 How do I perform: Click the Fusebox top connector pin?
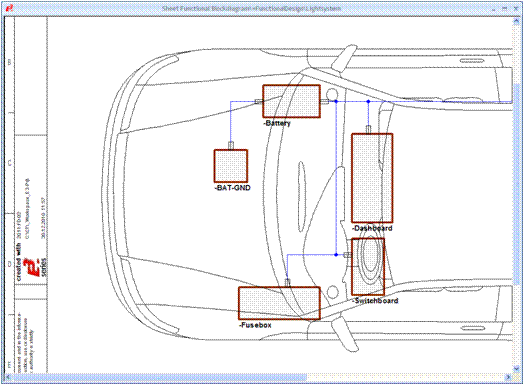[287, 283]
